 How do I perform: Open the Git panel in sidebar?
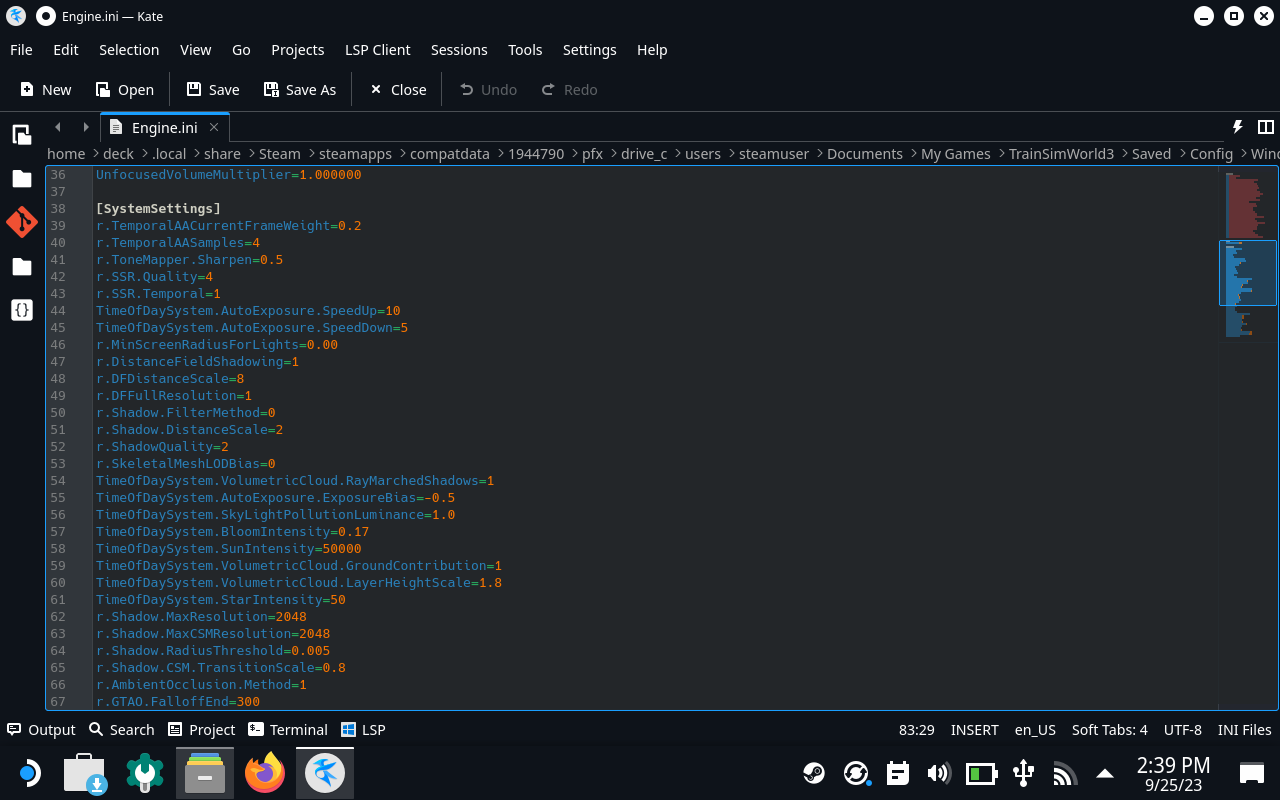click(x=21, y=222)
